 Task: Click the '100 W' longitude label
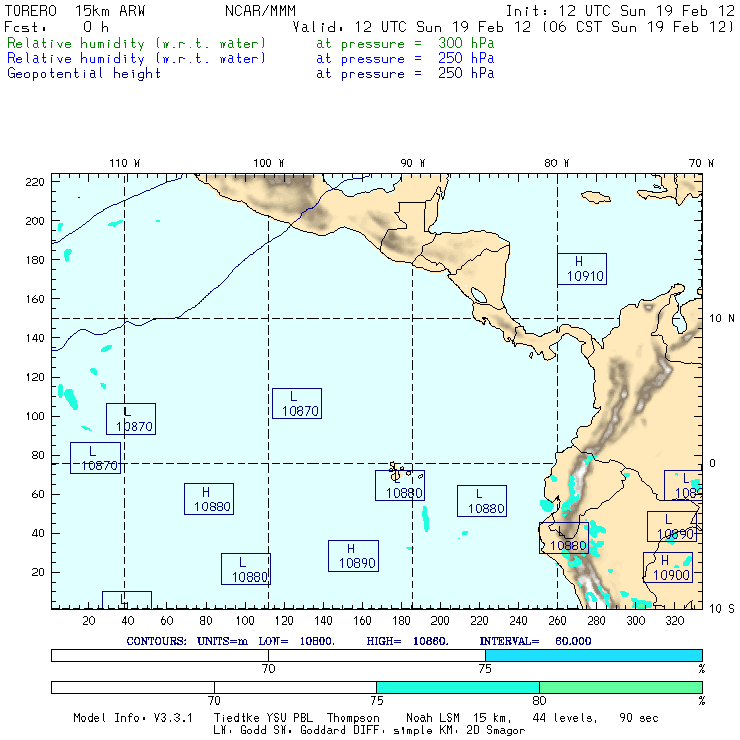tap(269, 163)
